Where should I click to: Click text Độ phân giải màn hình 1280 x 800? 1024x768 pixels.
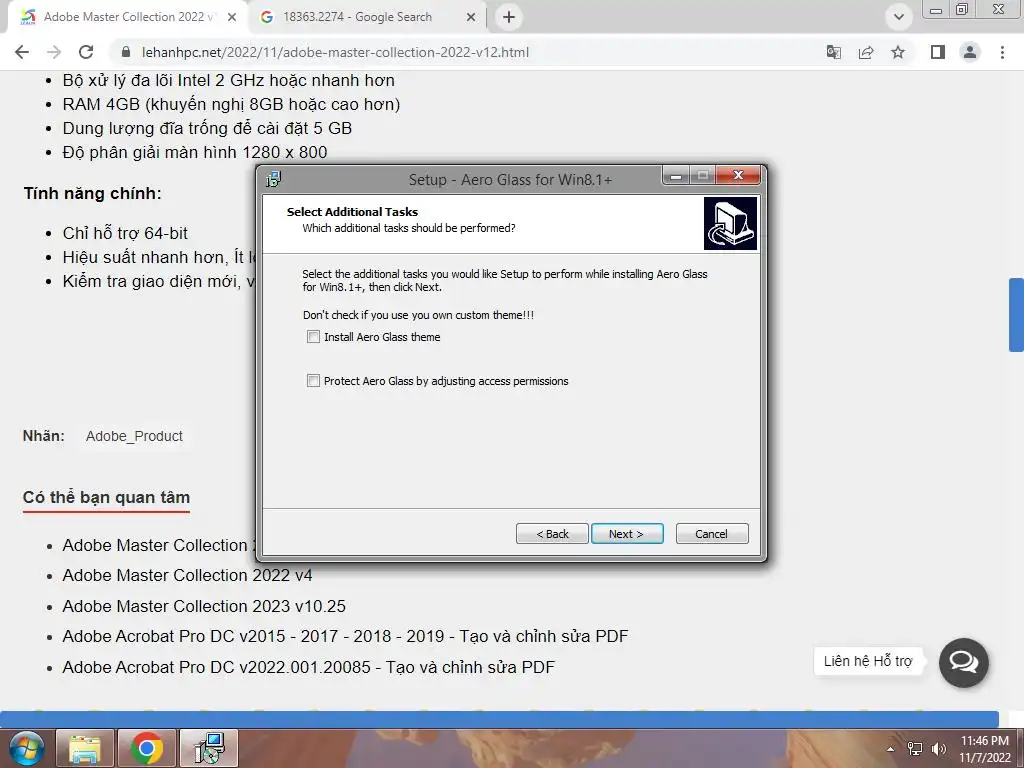(195, 152)
